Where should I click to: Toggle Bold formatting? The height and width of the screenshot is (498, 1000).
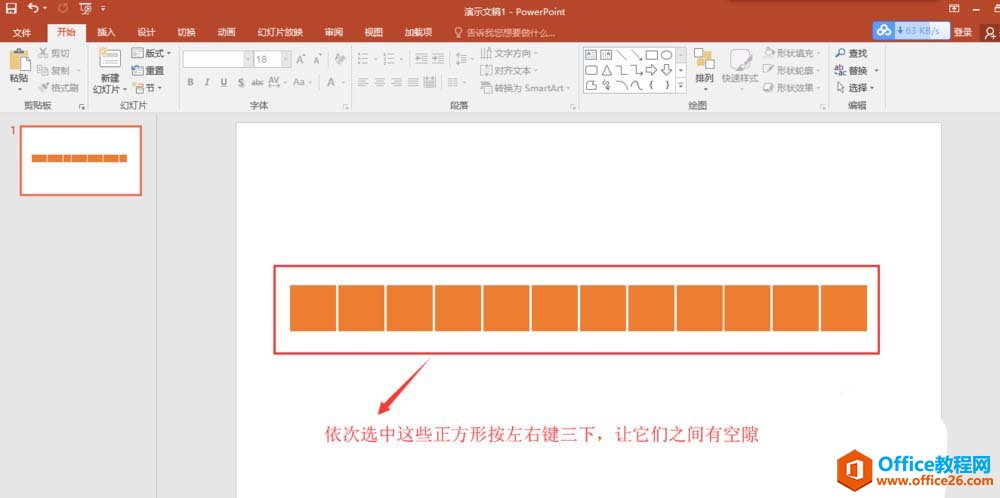(190, 82)
